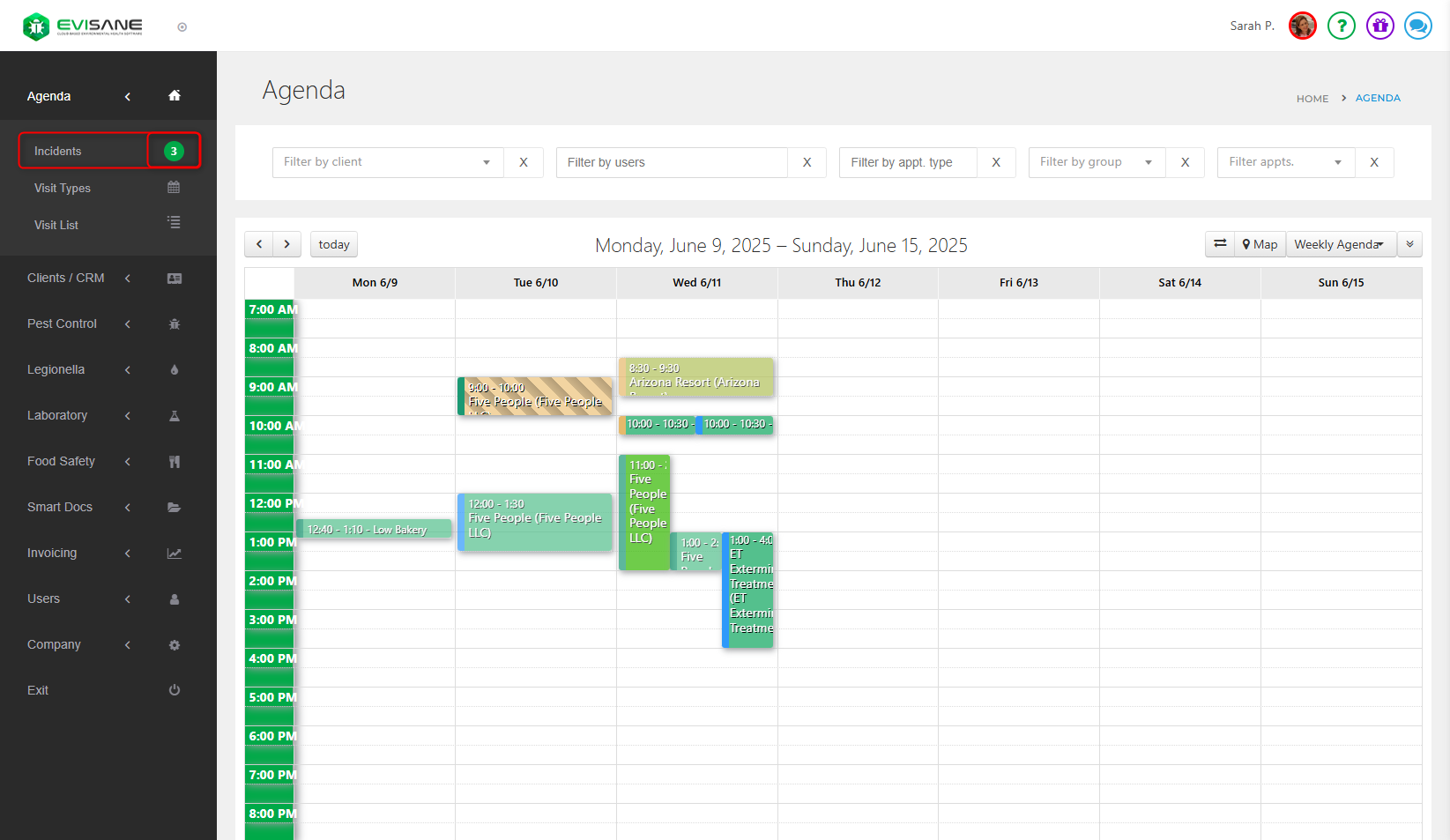Open Wednesday 11:00 Five People appointment
The height and width of the screenshot is (840, 1450).
click(x=644, y=512)
